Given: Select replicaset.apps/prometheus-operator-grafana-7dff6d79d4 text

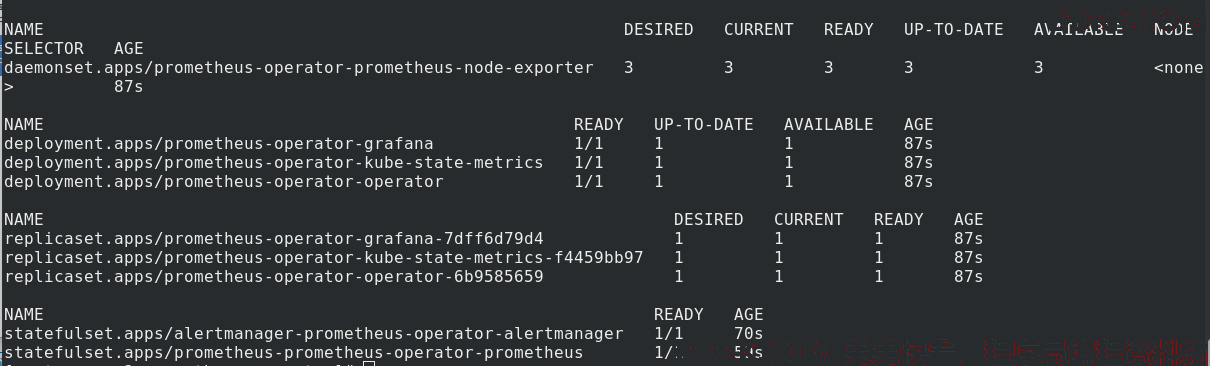Looking at the screenshot, I should pyautogui.click(x=274, y=239).
